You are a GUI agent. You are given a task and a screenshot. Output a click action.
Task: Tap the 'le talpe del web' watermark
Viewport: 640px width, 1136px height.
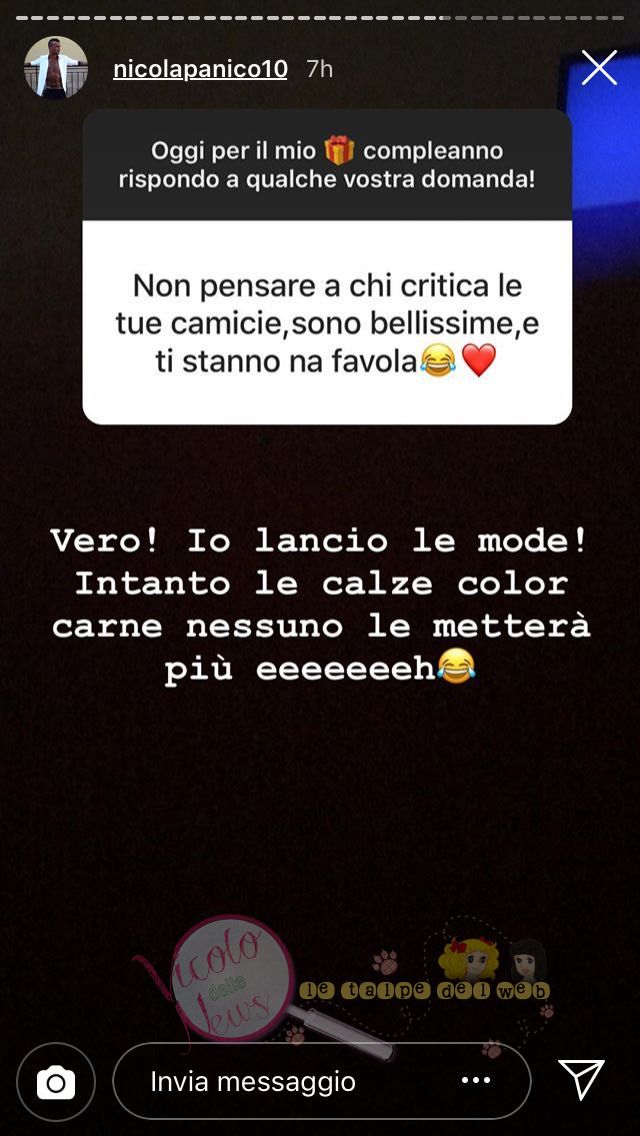click(425, 990)
